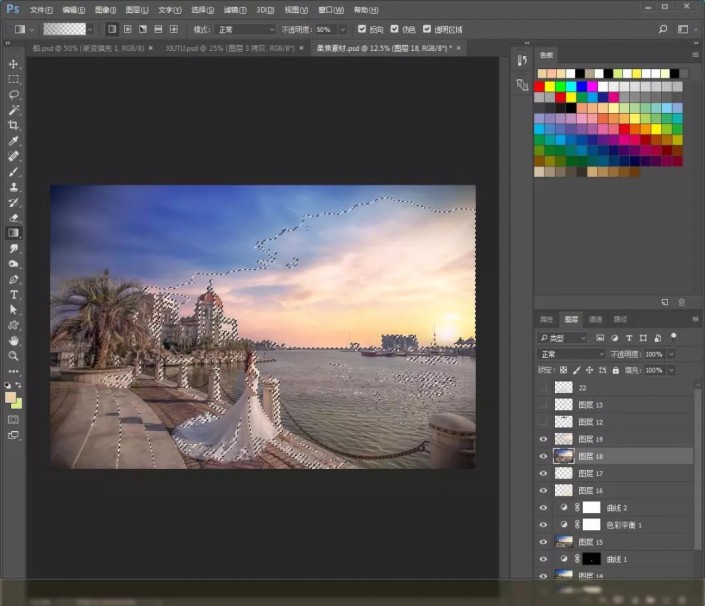This screenshot has height=606, width=705.
Task: Change the screen mode icon
Action: point(13,435)
